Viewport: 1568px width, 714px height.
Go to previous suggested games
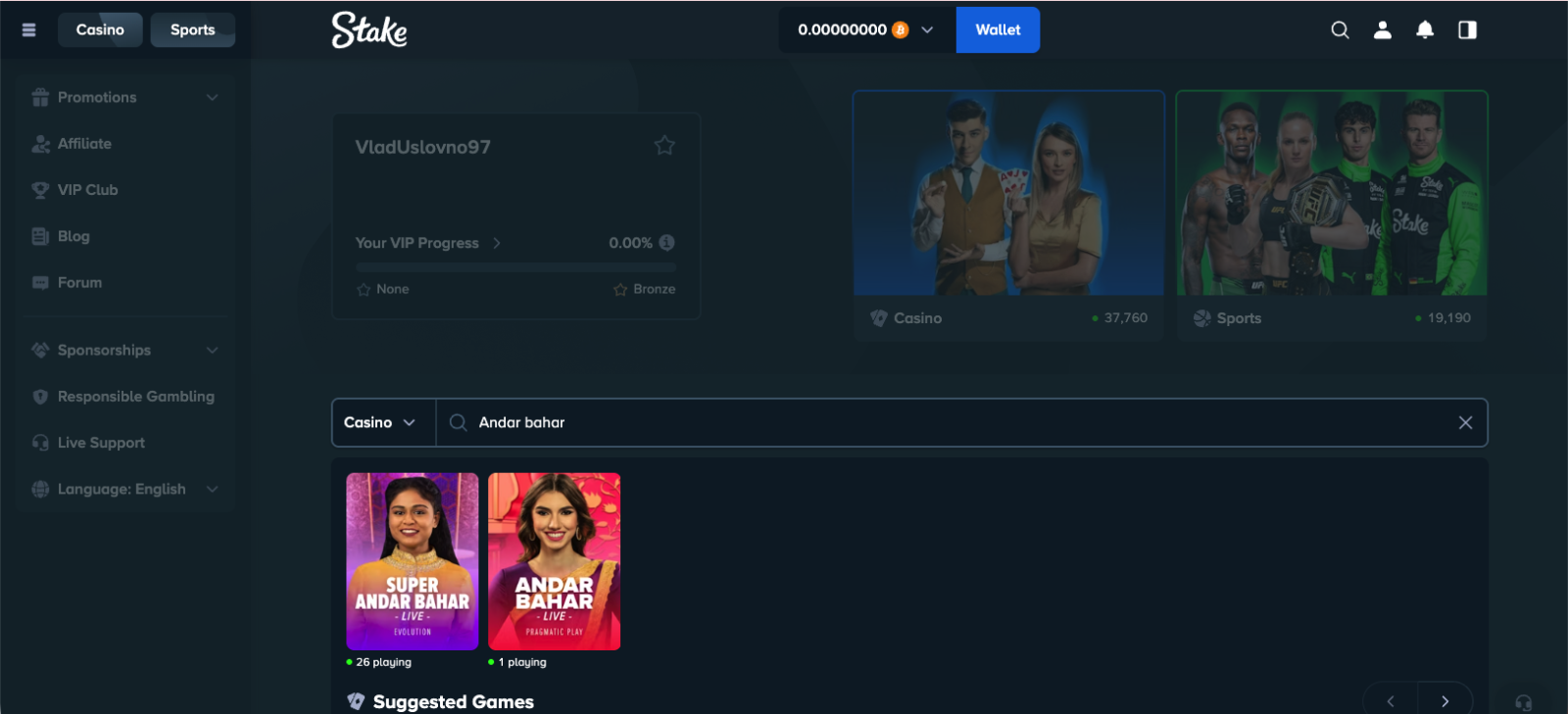tap(1390, 701)
